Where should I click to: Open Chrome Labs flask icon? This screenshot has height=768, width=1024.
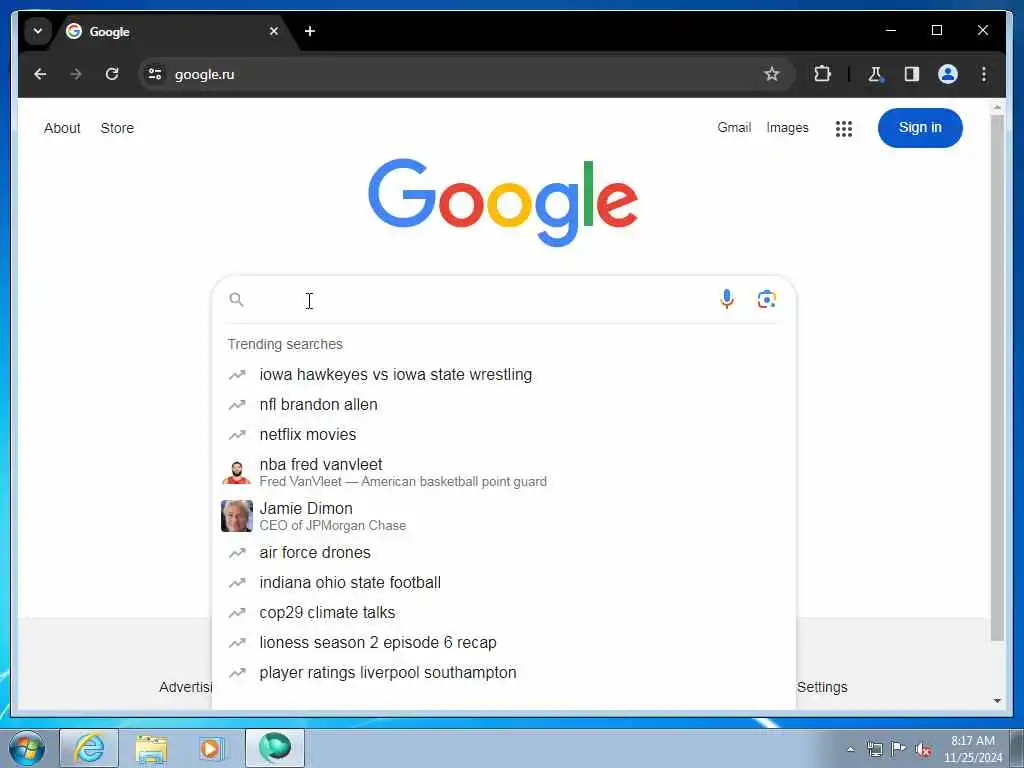point(875,74)
